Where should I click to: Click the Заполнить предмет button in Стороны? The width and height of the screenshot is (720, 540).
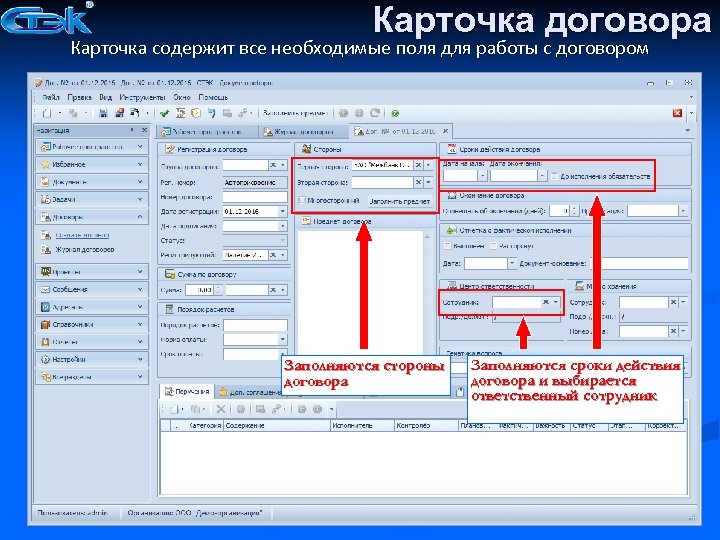click(x=400, y=201)
